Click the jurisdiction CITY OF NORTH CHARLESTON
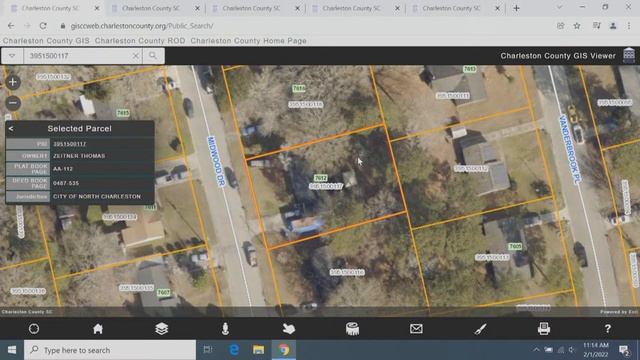Image resolution: width=640 pixels, height=360 pixels. pyautogui.click(x=97, y=196)
